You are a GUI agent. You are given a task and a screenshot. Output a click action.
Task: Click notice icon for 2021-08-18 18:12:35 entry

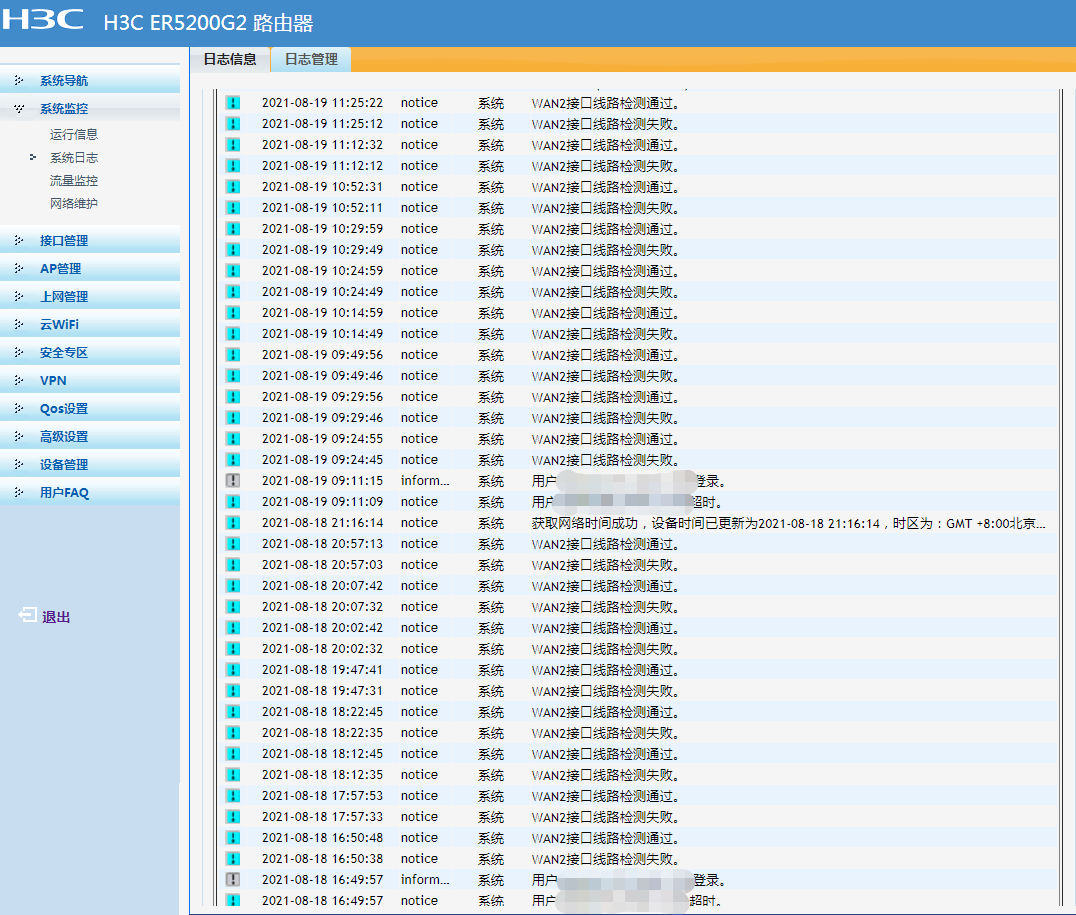click(x=233, y=775)
